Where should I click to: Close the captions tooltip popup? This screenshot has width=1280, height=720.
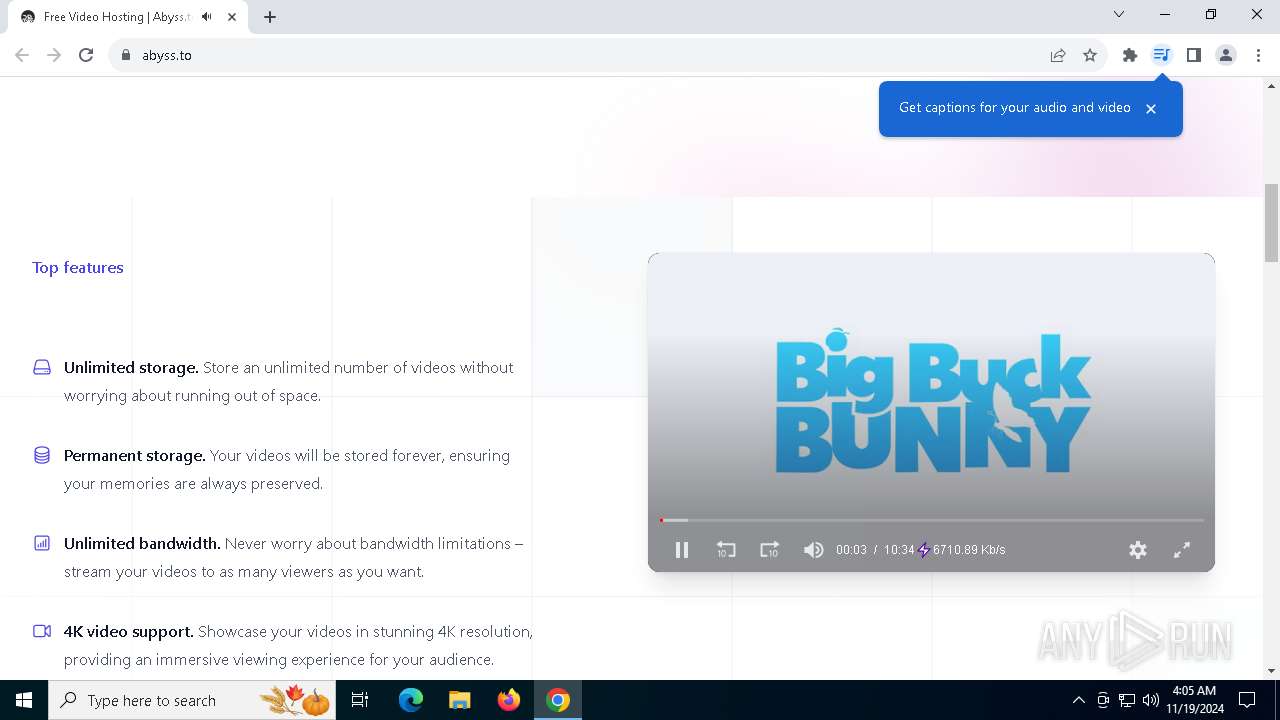(x=1151, y=109)
